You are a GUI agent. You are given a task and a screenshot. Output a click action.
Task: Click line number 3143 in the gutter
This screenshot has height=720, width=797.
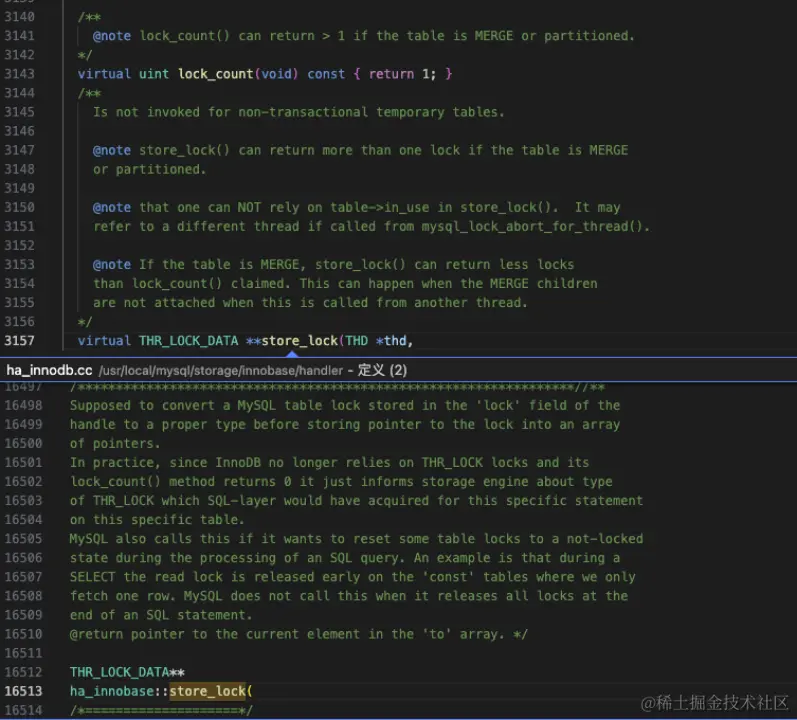pyautogui.click(x=19, y=74)
